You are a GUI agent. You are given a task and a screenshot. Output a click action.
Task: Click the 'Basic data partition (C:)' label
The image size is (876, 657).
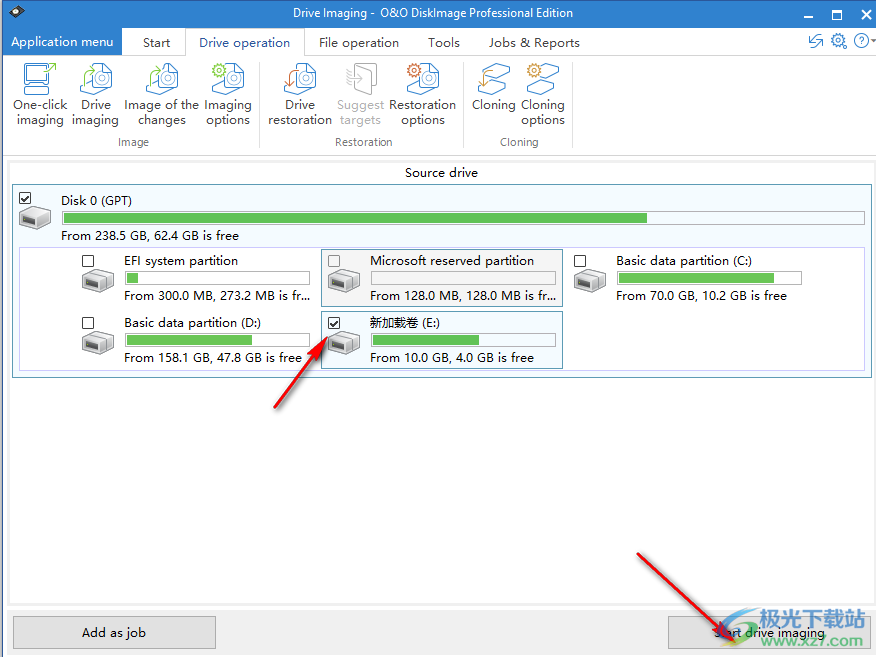point(684,261)
